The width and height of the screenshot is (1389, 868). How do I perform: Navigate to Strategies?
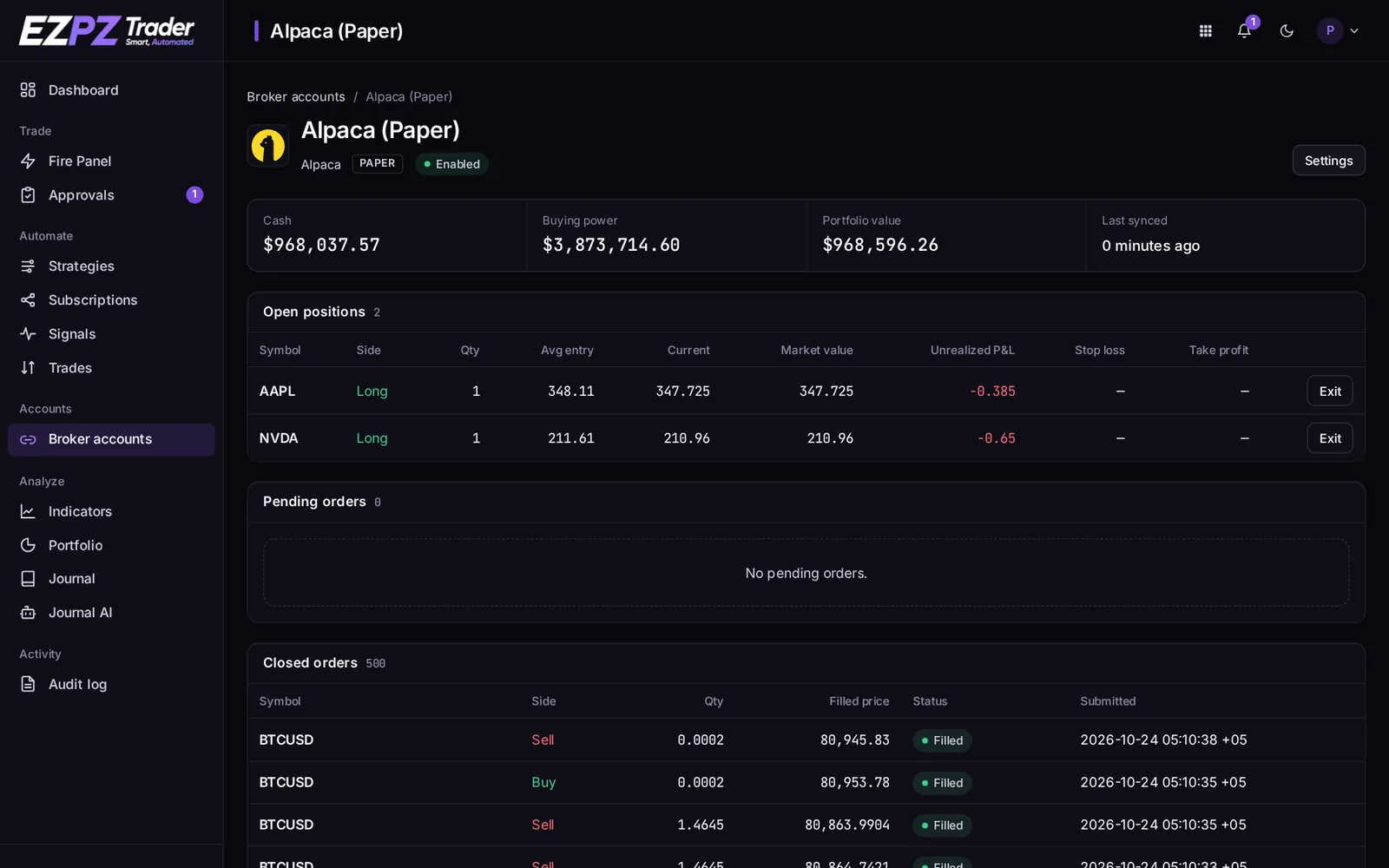(111, 266)
